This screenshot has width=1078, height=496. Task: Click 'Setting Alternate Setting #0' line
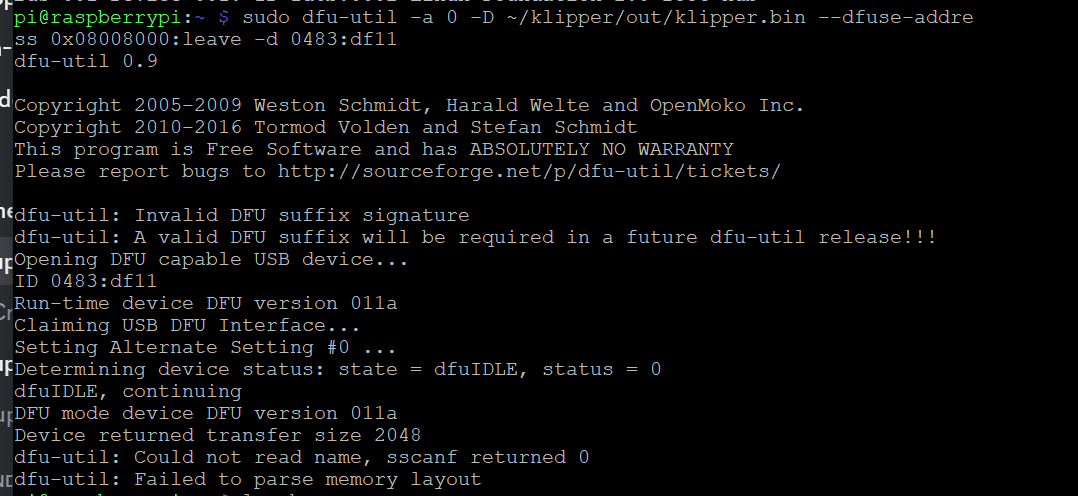206,347
